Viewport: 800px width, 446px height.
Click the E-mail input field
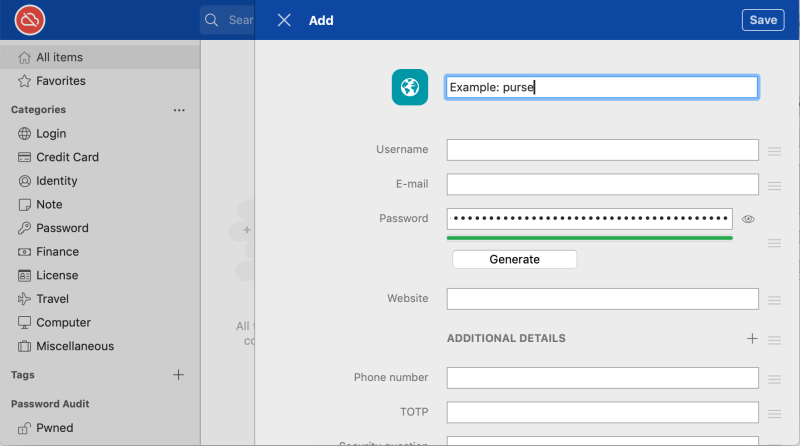coord(603,184)
